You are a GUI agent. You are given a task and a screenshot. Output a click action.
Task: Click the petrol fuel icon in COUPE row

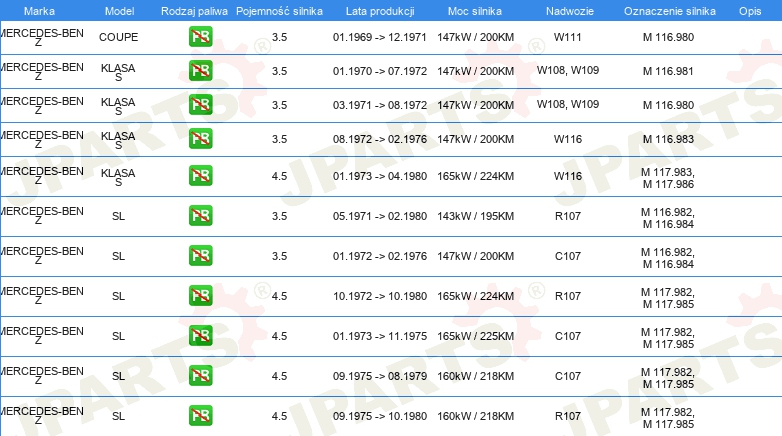(200, 36)
